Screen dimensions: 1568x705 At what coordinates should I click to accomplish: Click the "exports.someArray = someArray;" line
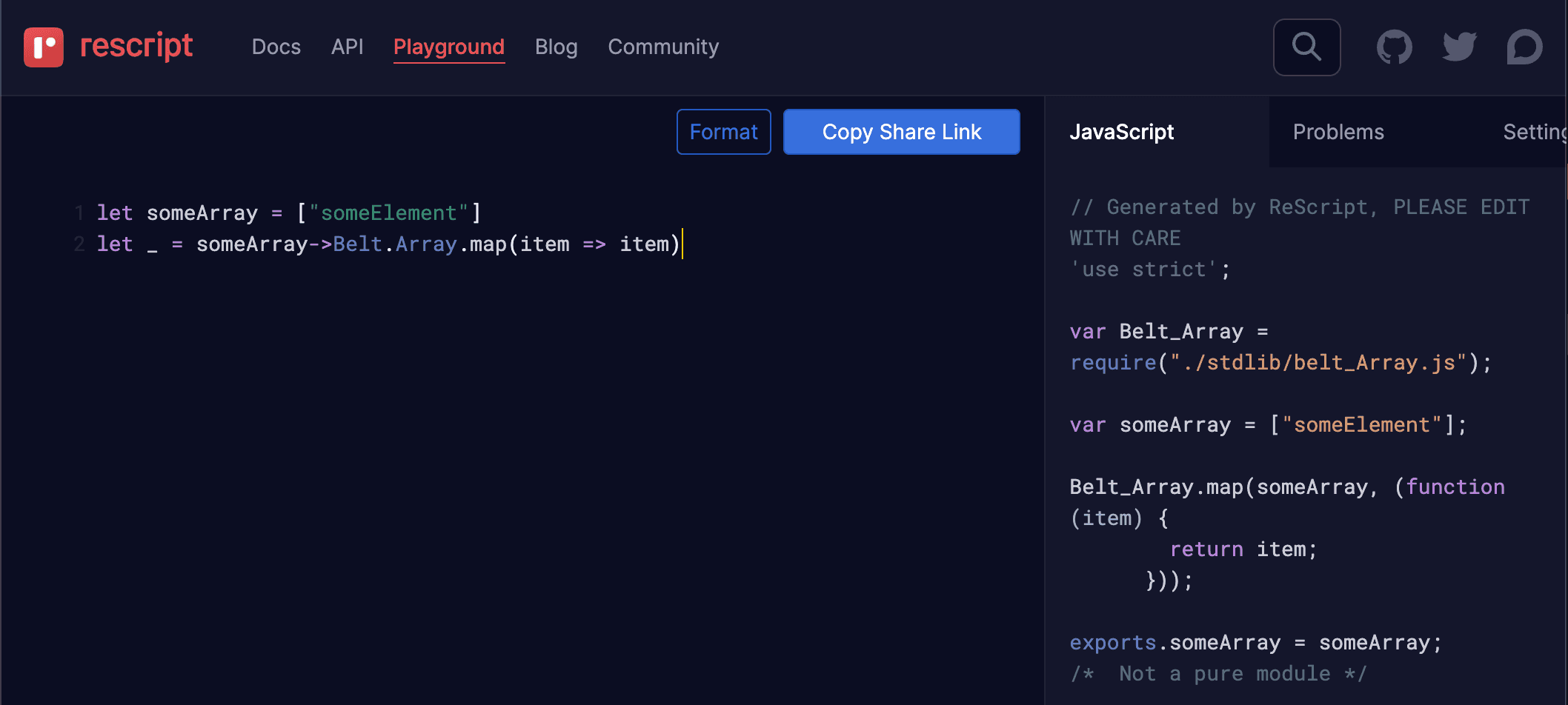pos(1256,643)
